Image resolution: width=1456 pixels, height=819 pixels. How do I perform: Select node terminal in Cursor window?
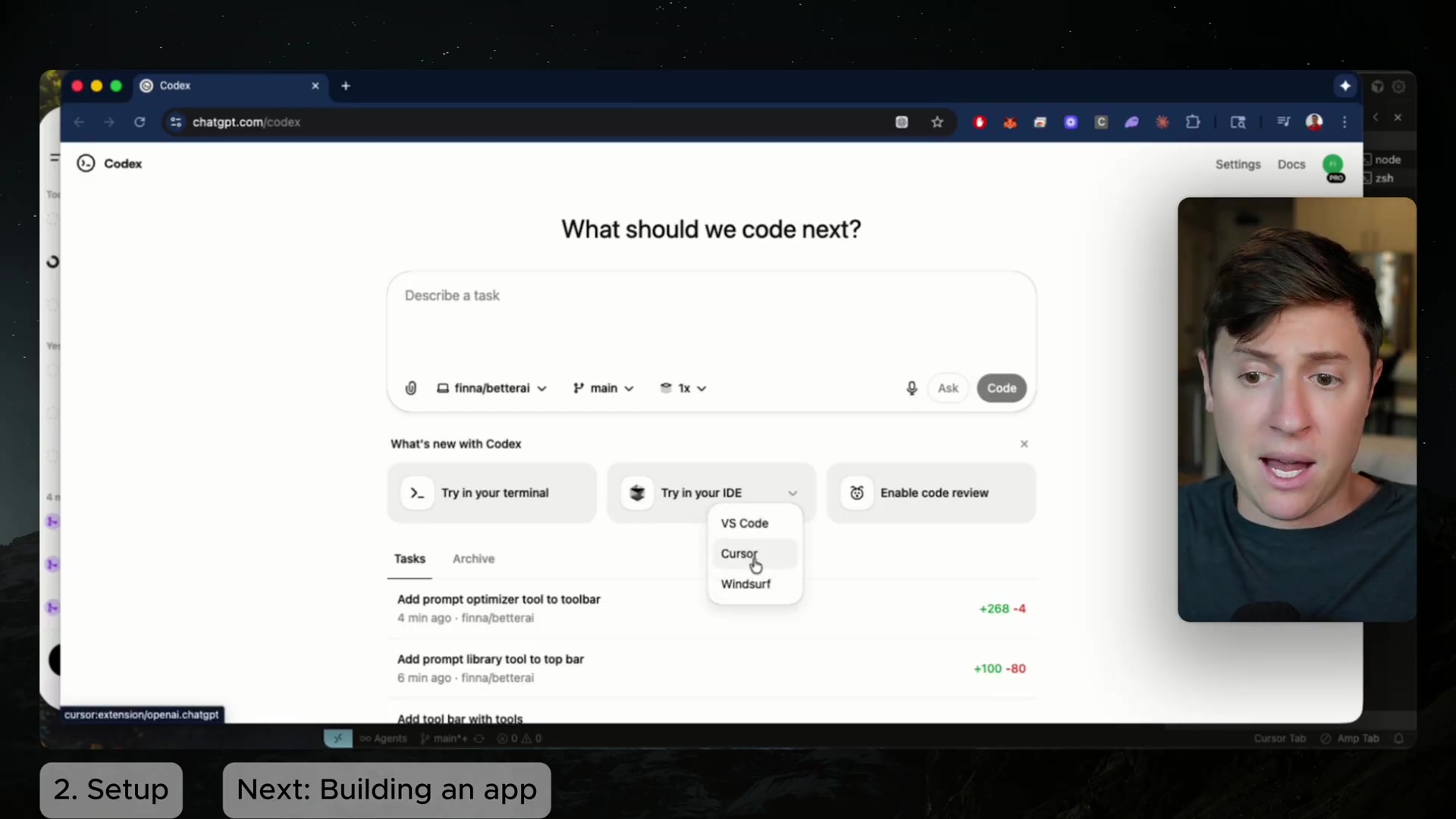click(x=1382, y=160)
